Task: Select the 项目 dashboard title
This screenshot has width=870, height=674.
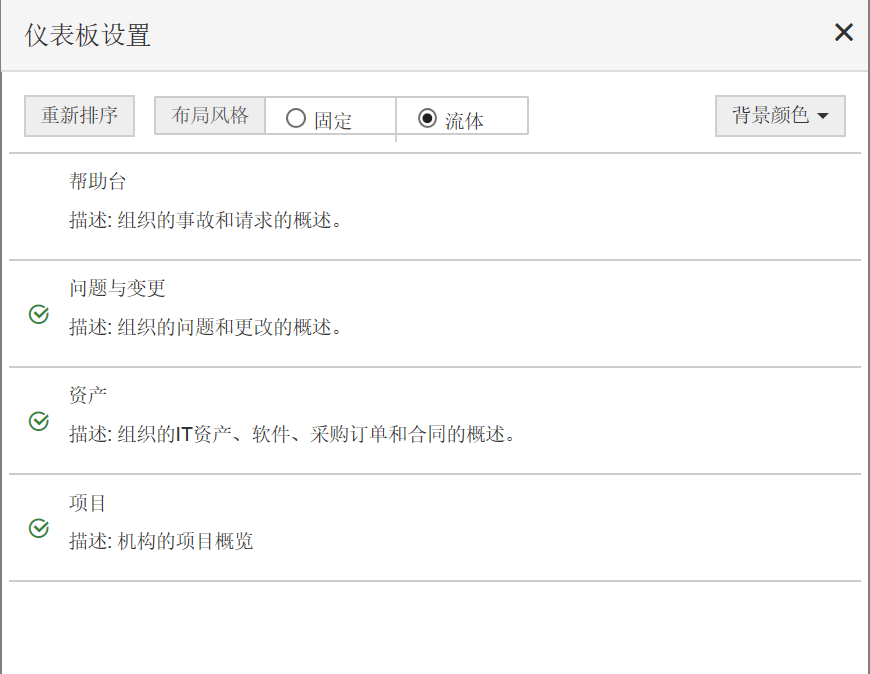Action: [x=88, y=502]
